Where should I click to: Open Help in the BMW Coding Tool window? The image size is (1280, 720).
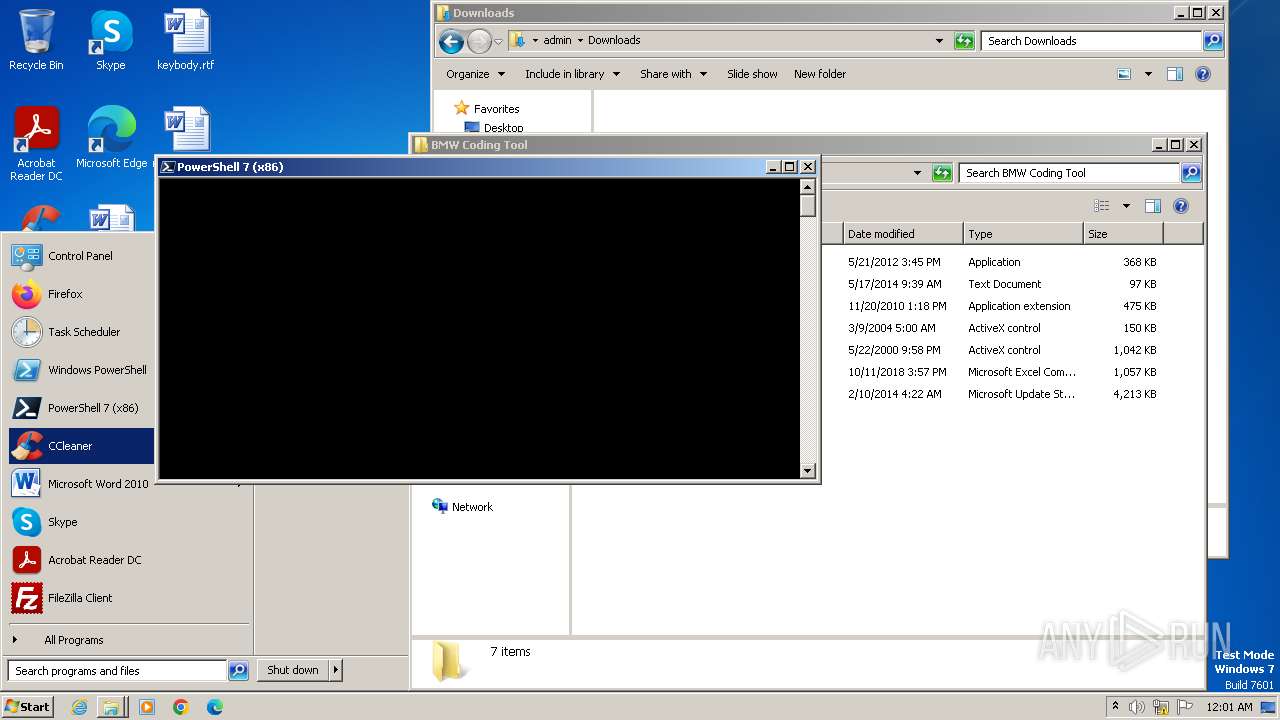(1181, 206)
